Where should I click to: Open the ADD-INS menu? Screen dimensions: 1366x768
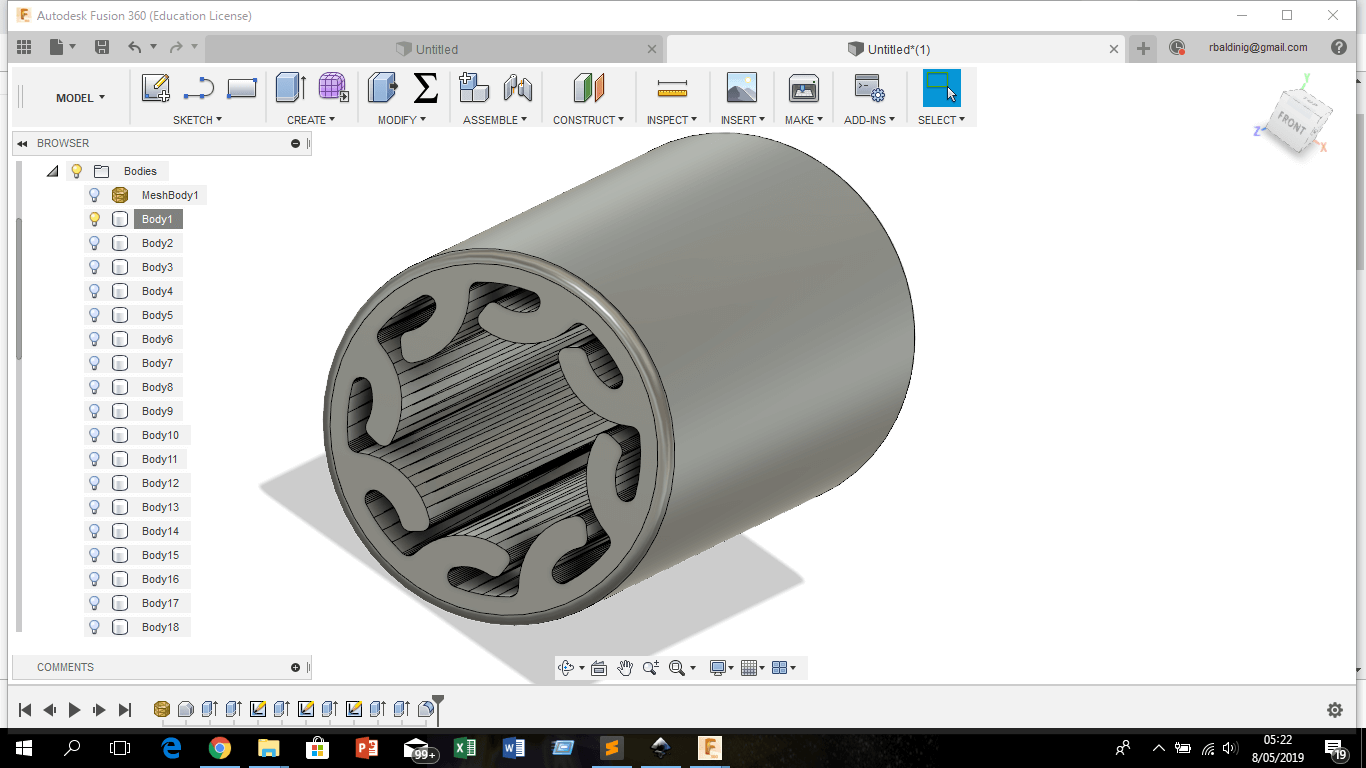click(x=869, y=120)
